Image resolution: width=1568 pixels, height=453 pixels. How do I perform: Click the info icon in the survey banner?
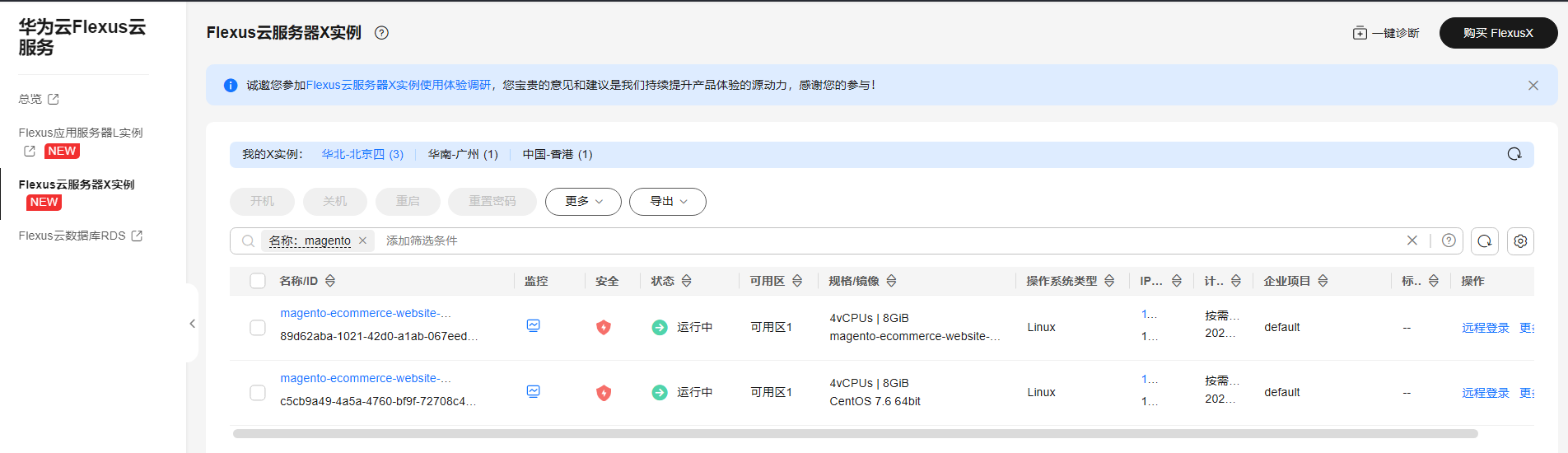231,86
